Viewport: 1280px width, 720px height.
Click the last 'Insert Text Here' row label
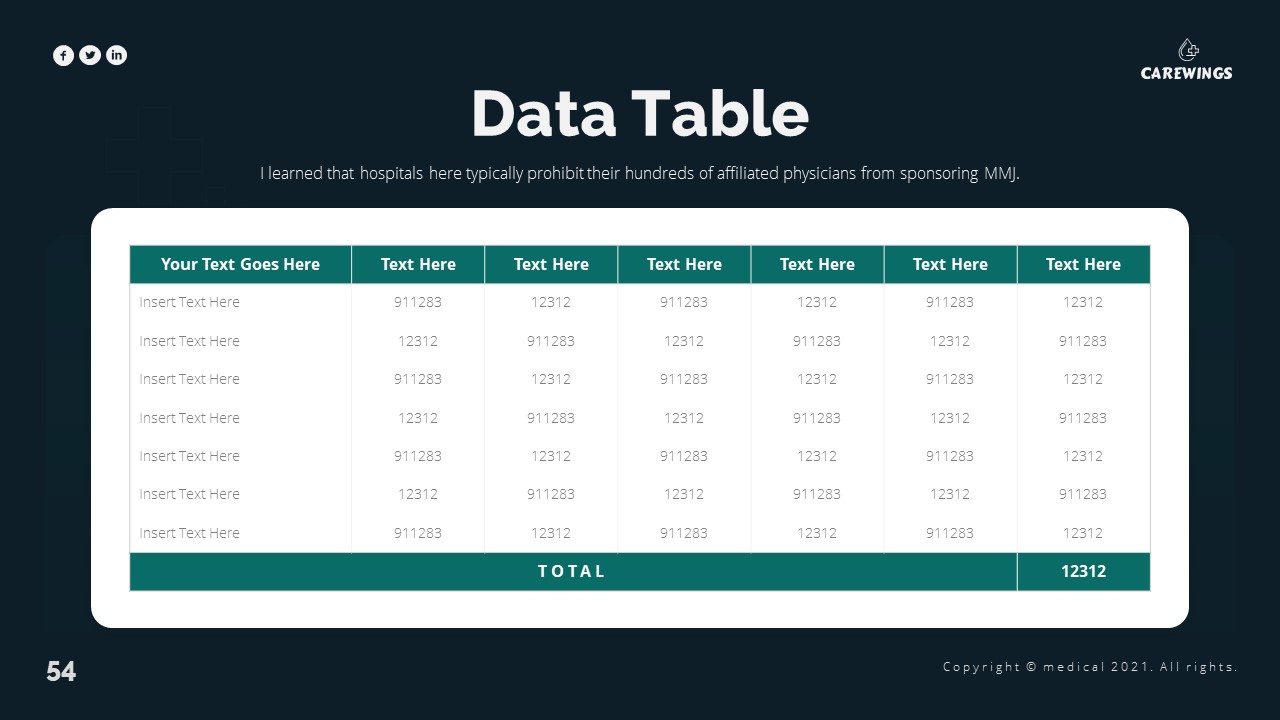[x=190, y=533]
